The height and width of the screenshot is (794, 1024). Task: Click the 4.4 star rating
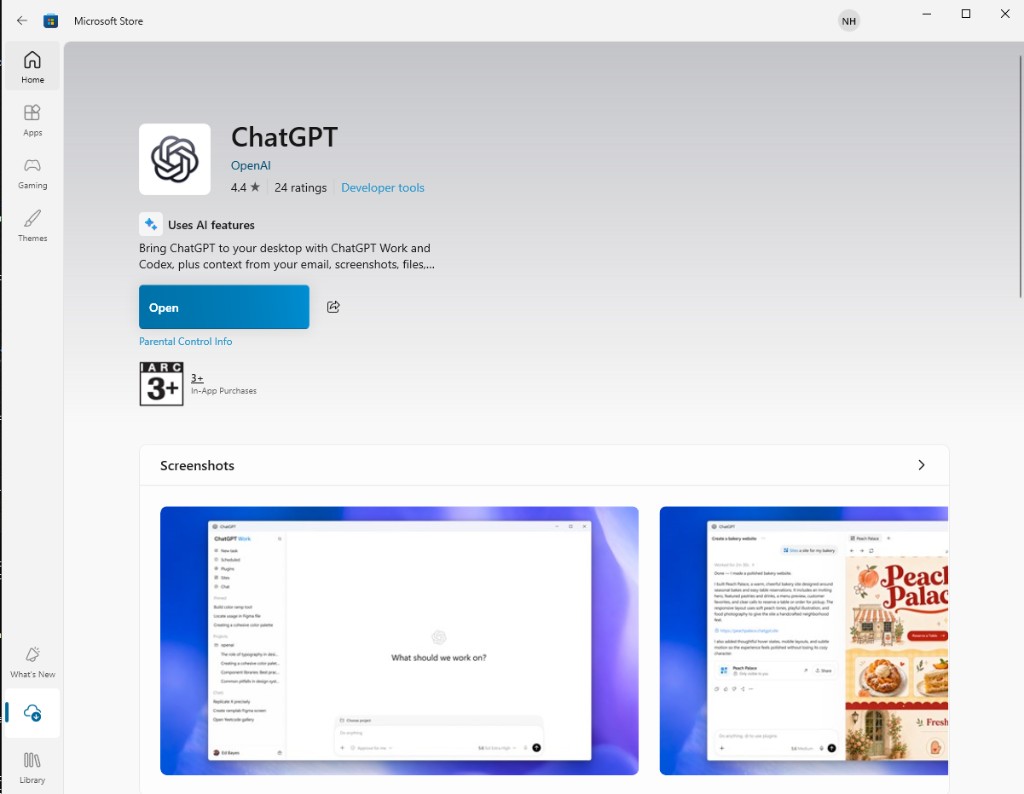tap(245, 188)
